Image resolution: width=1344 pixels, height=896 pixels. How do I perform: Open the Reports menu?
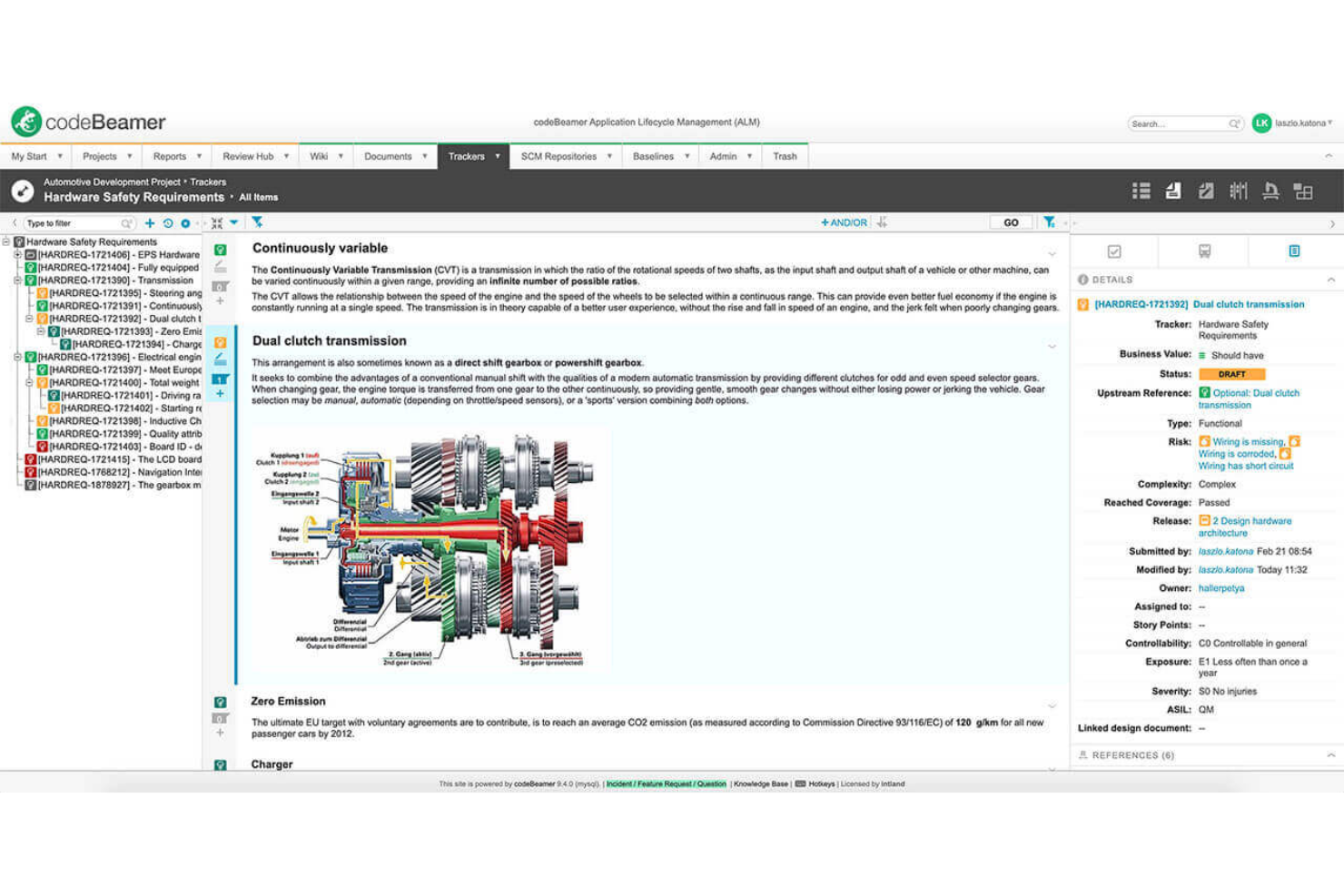pyautogui.click(x=177, y=156)
